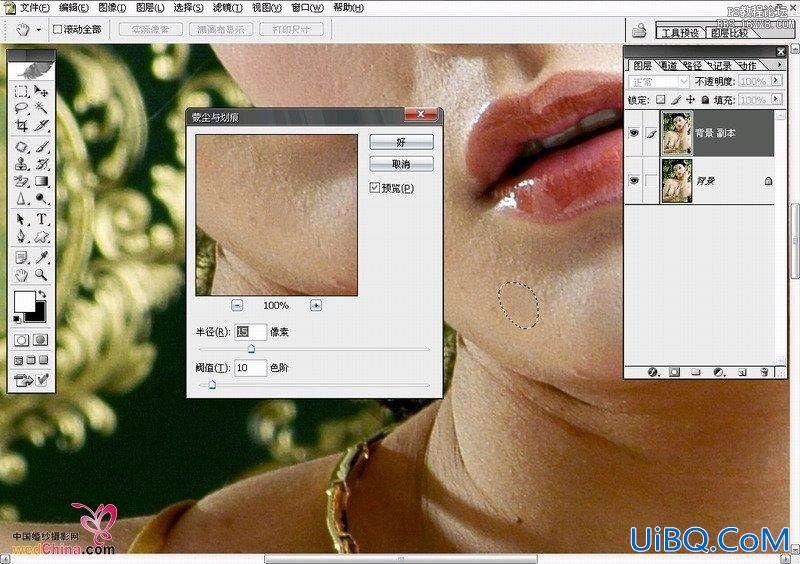This screenshot has width=800, height=564.
Task: Hide the 背景 layer
Action: pyautogui.click(x=634, y=180)
